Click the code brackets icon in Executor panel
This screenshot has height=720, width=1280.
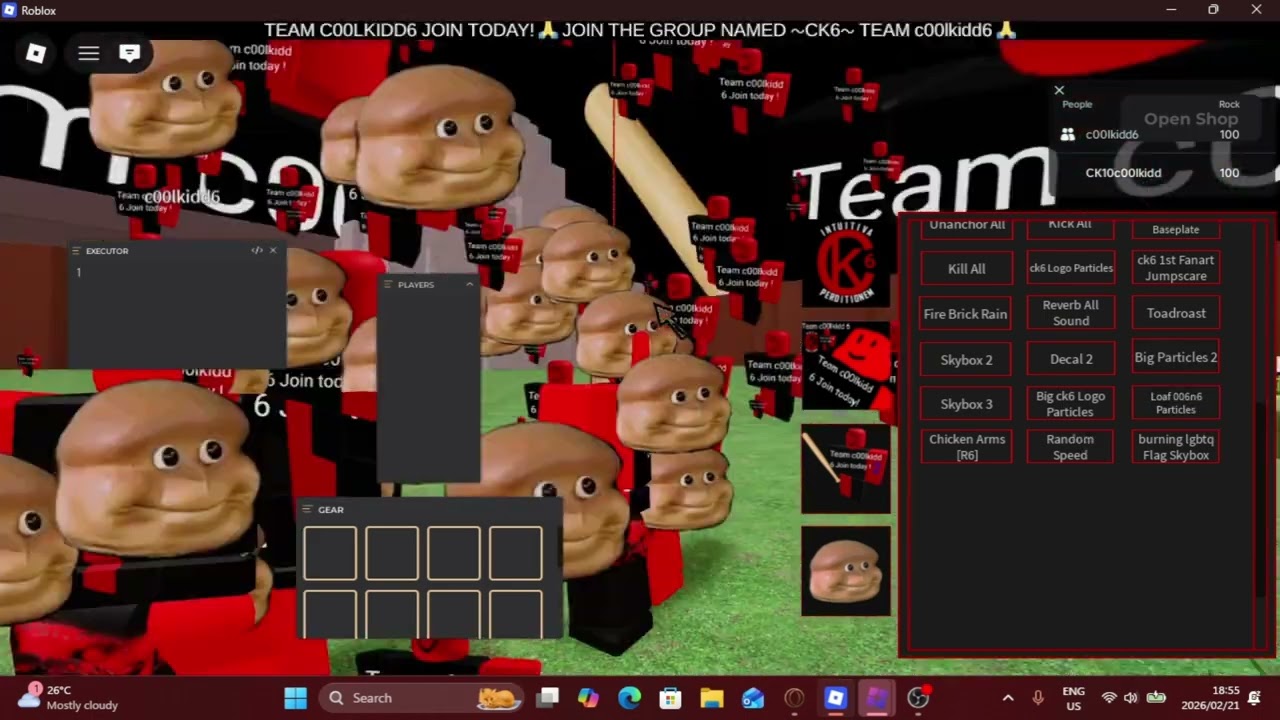tap(257, 250)
